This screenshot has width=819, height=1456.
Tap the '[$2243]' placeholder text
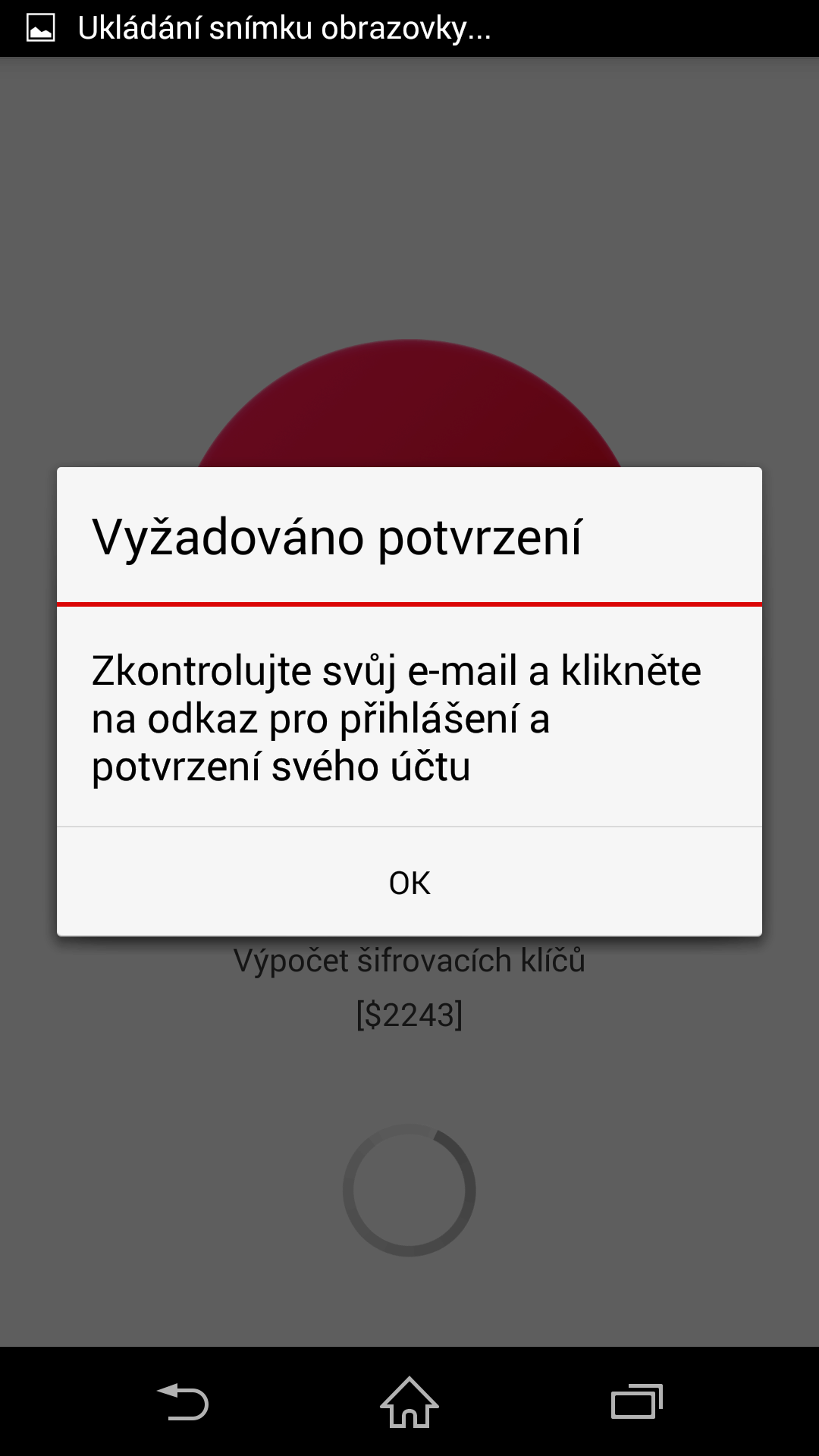[409, 1015]
